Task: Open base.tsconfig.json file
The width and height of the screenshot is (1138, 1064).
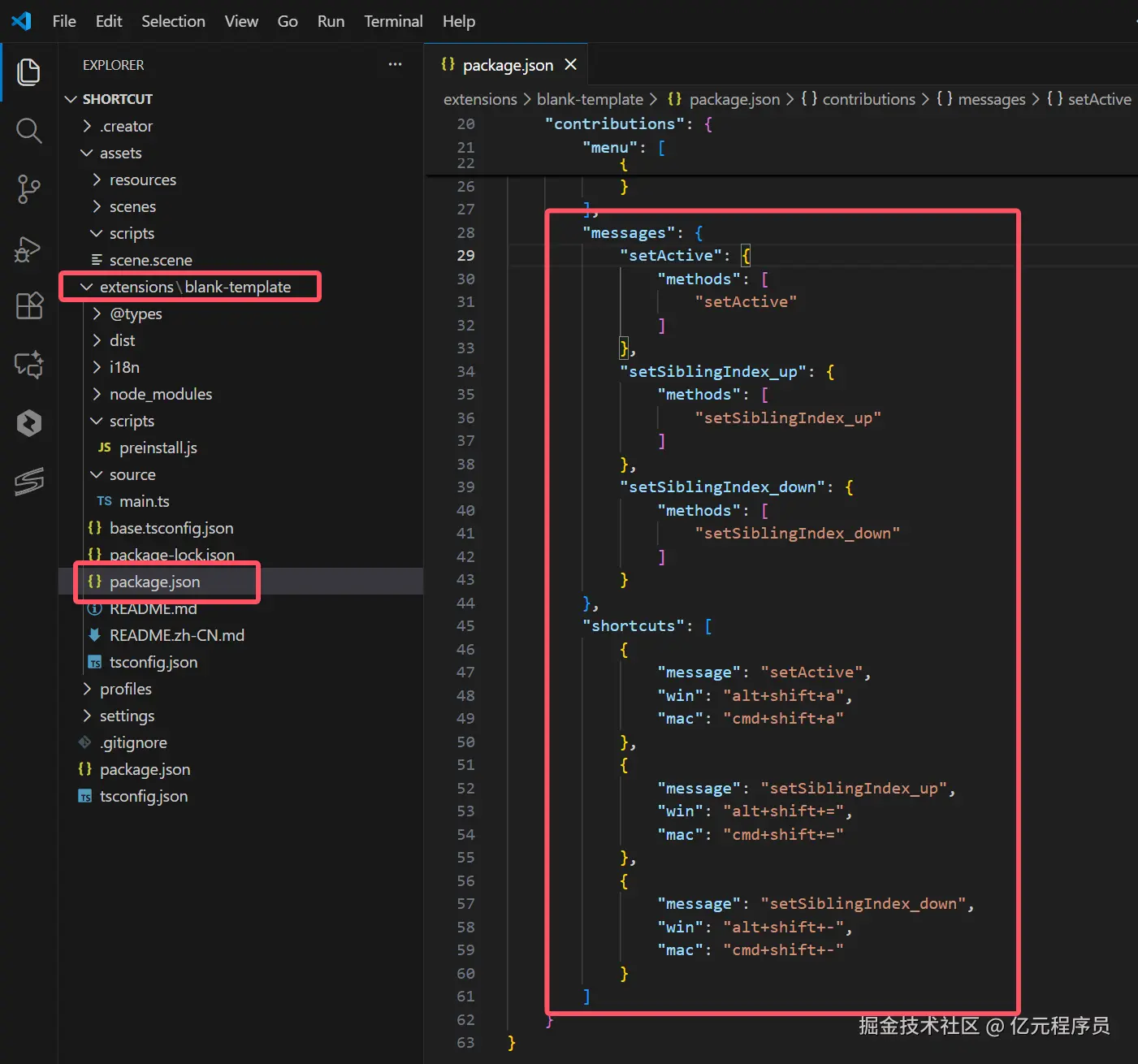Action: (x=240, y=528)
